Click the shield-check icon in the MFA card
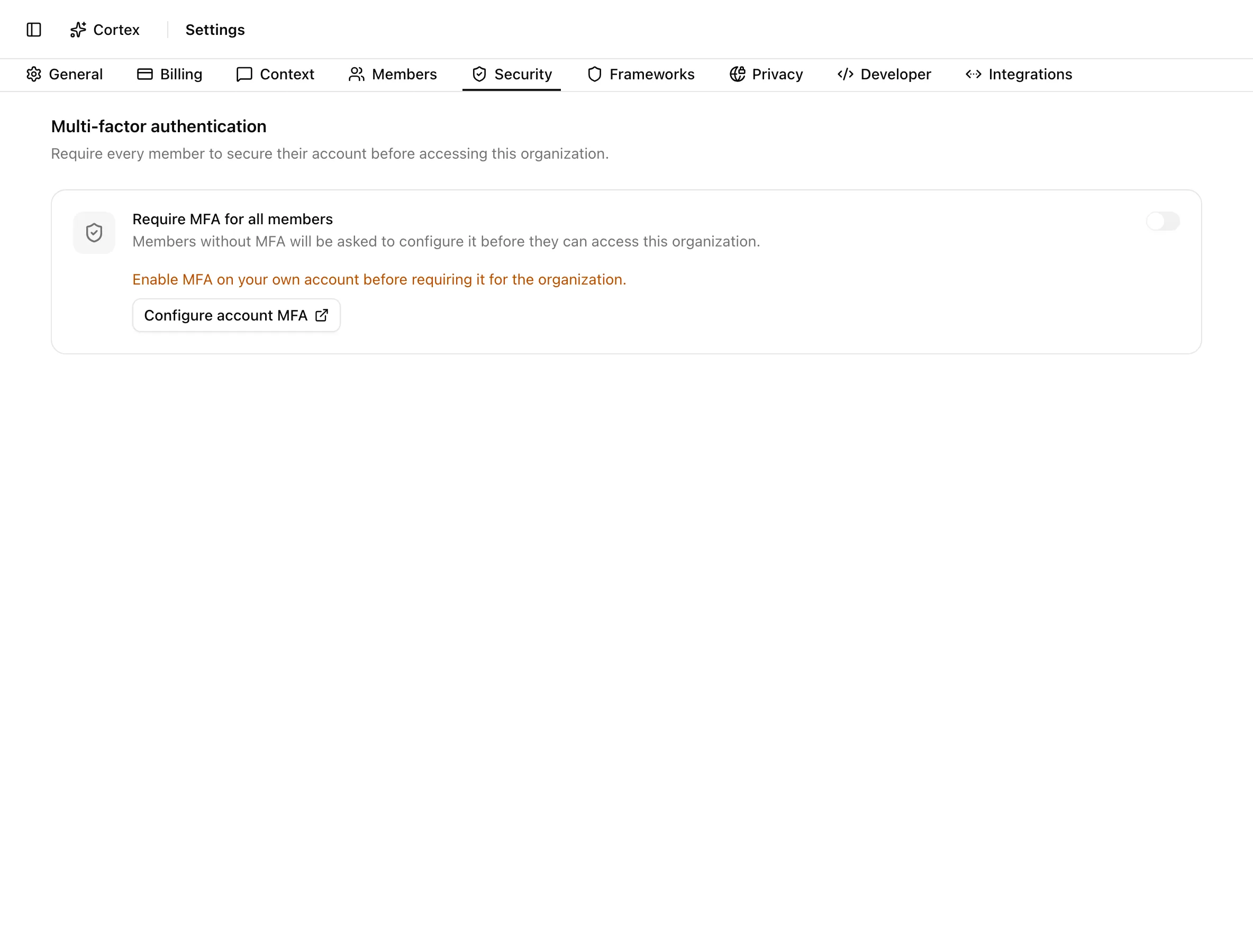This screenshot has width=1253, height=952. click(94, 233)
